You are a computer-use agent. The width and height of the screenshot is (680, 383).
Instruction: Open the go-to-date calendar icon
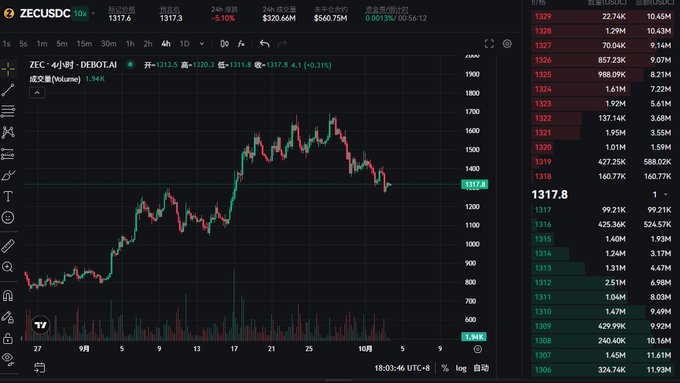[39, 368]
